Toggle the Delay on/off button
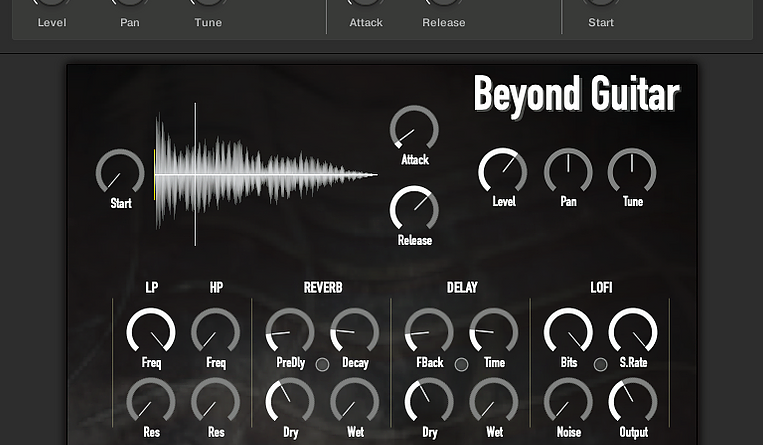 click(461, 364)
